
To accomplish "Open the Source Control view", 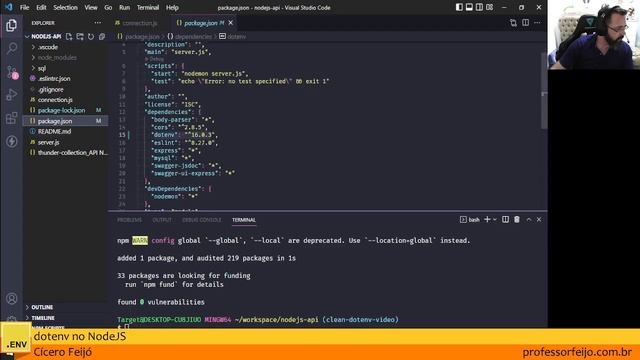I will click(11, 72).
